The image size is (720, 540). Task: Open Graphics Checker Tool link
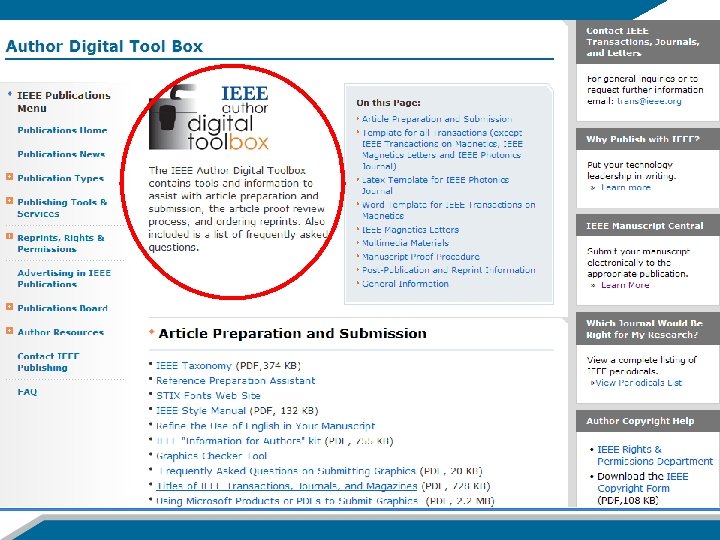point(212,456)
